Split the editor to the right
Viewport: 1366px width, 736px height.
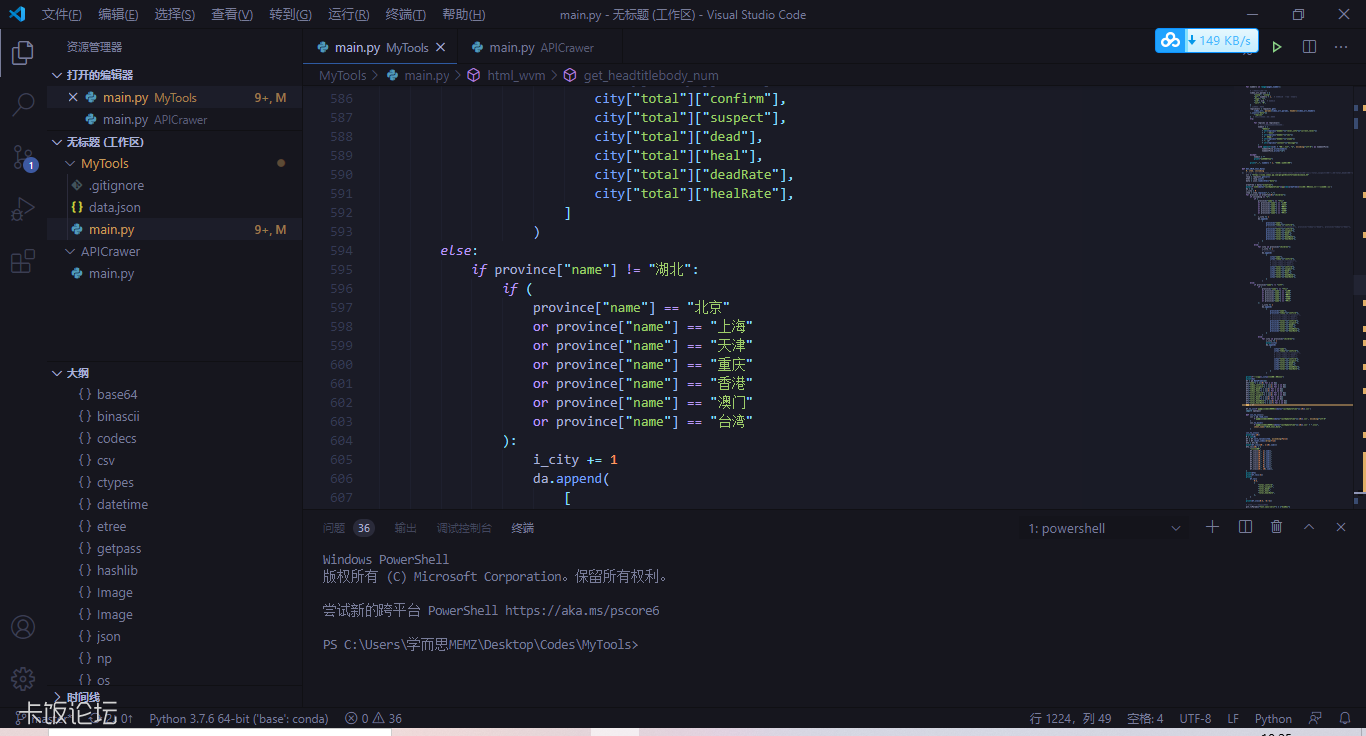(1309, 47)
